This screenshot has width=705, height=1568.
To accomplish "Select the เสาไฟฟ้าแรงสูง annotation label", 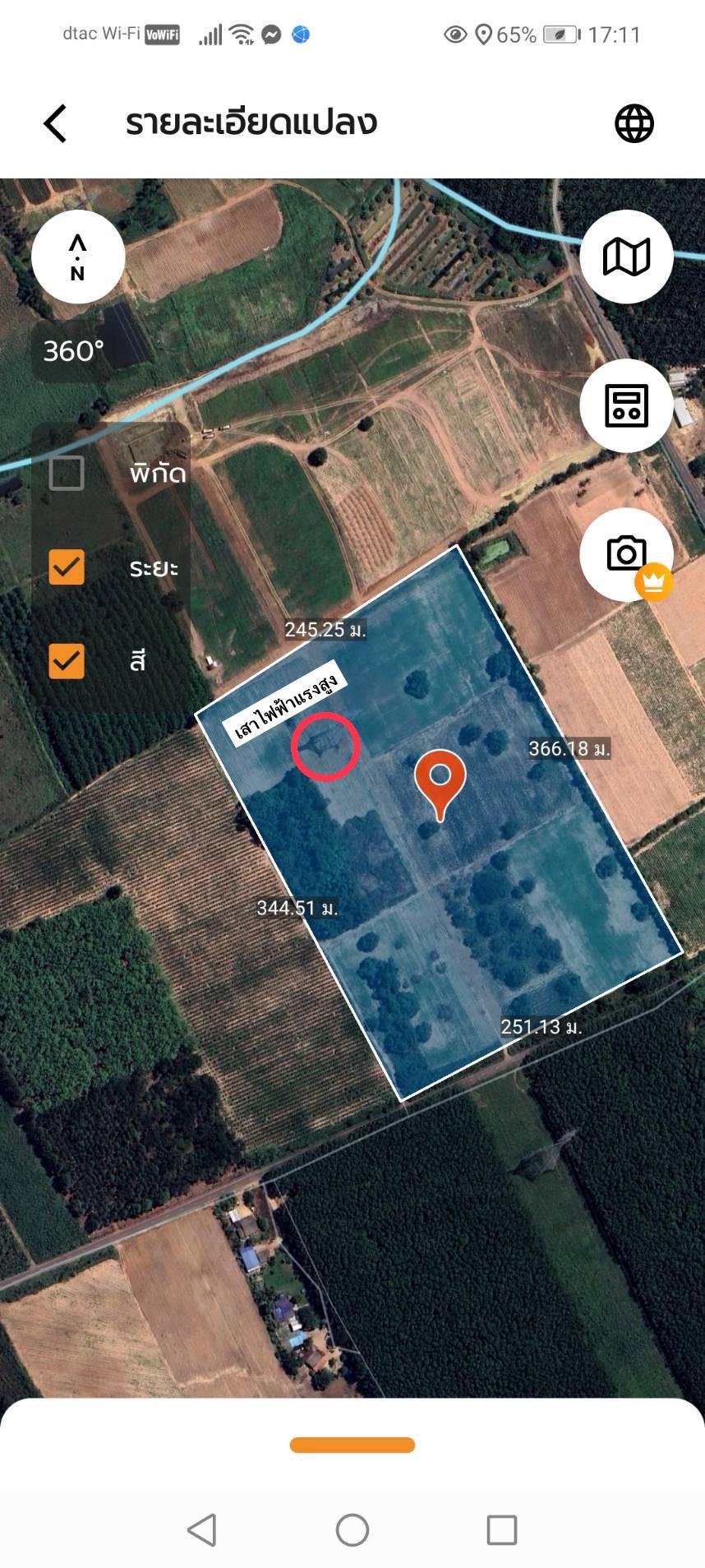I will click(x=285, y=703).
